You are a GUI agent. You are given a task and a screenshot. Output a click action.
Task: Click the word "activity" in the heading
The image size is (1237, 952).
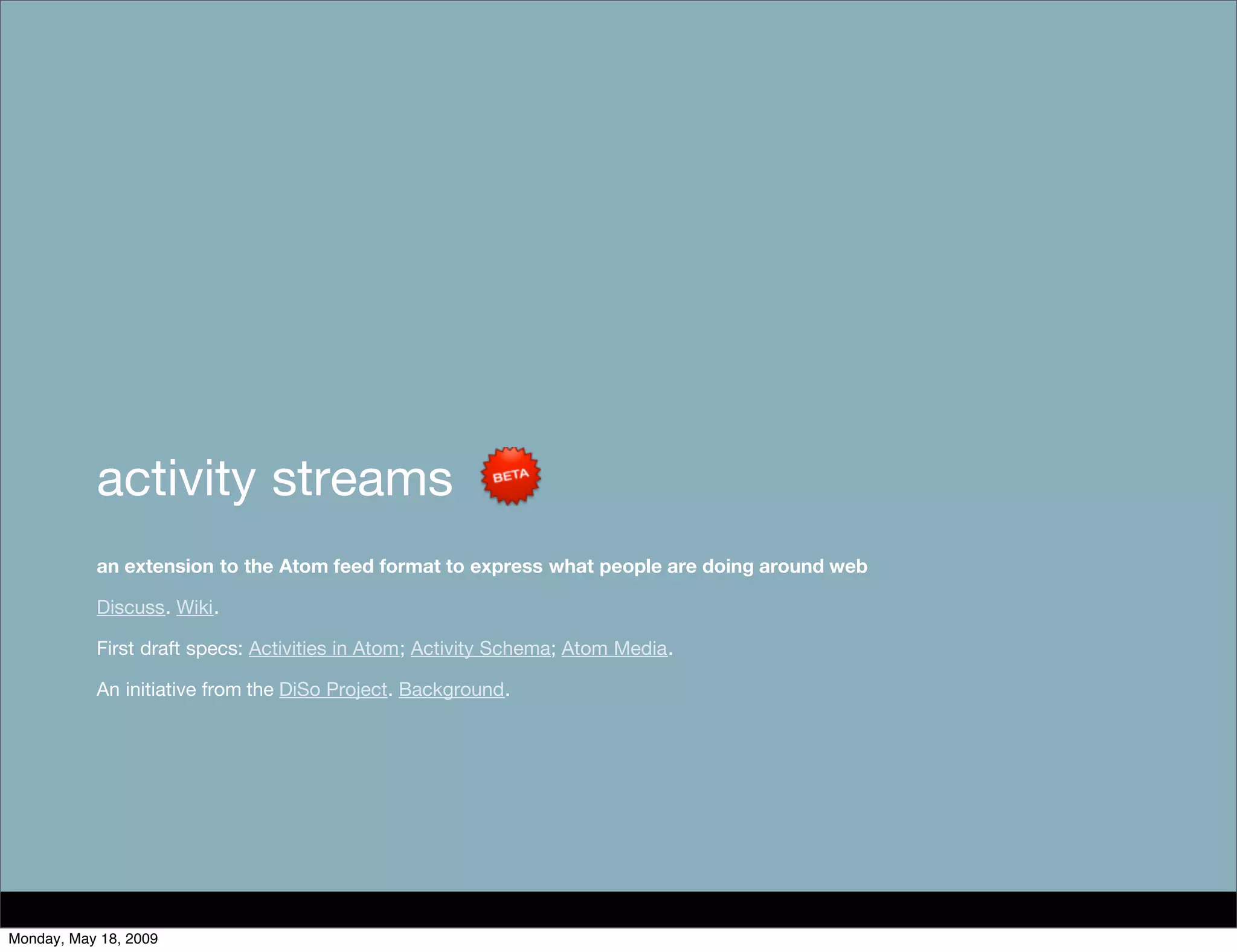176,479
